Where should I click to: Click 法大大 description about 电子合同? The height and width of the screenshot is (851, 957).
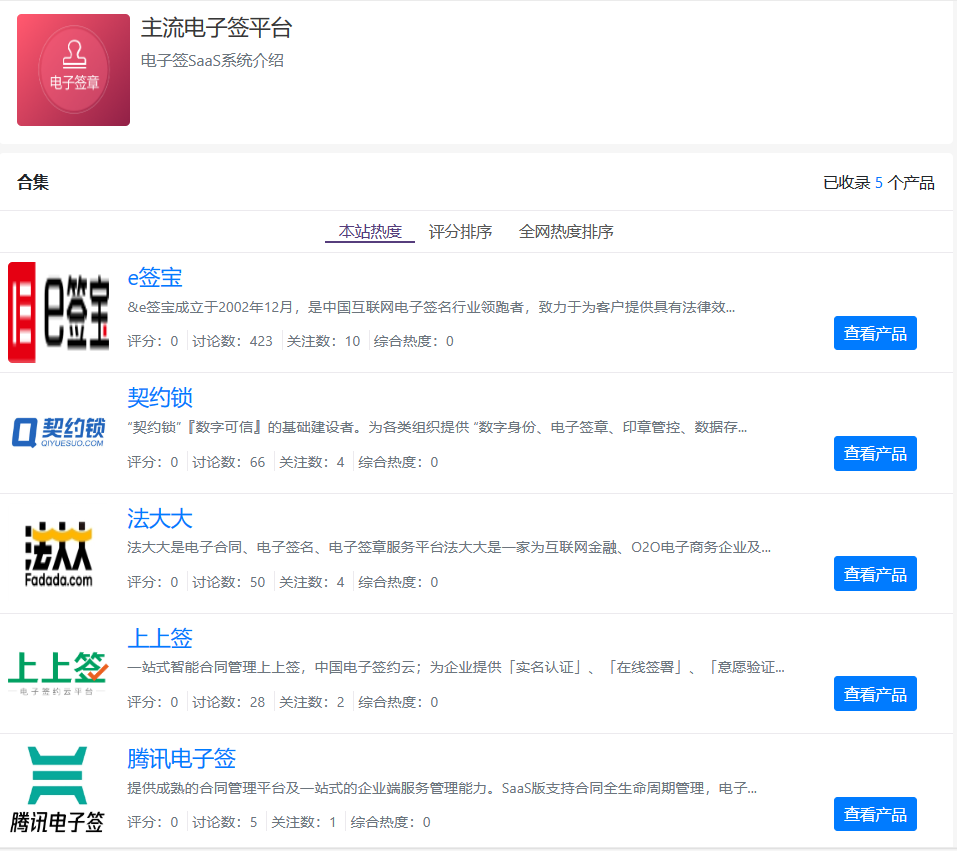(449, 548)
